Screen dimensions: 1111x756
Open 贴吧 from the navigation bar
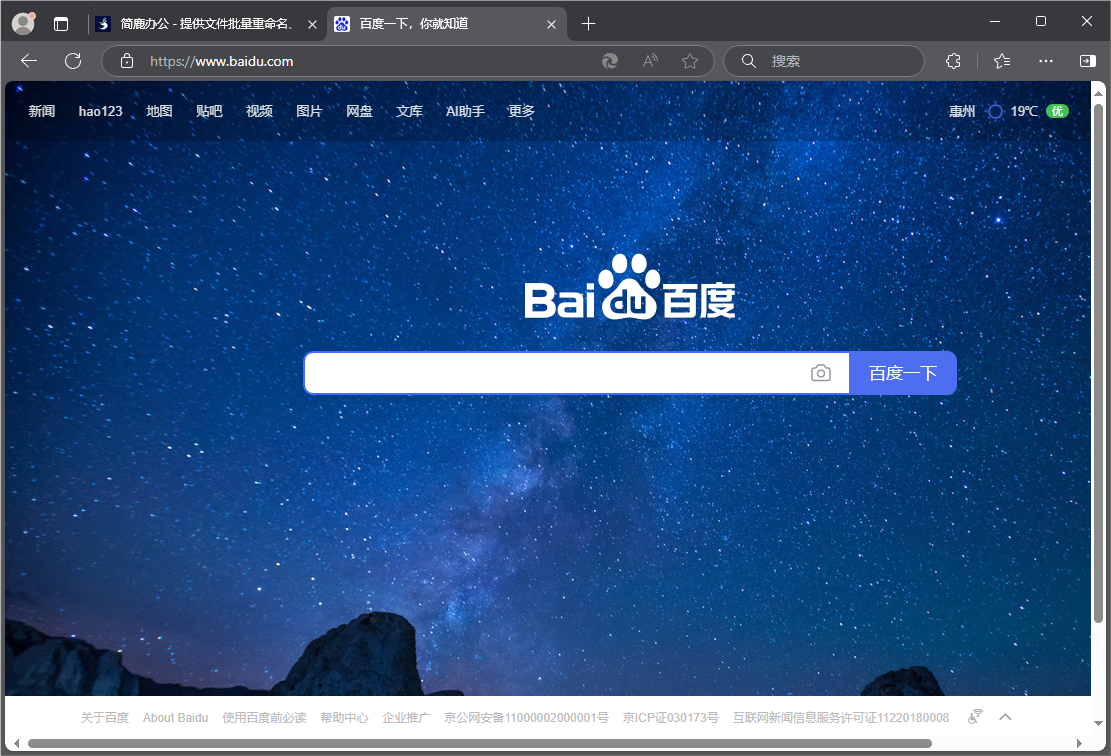[x=209, y=111]
